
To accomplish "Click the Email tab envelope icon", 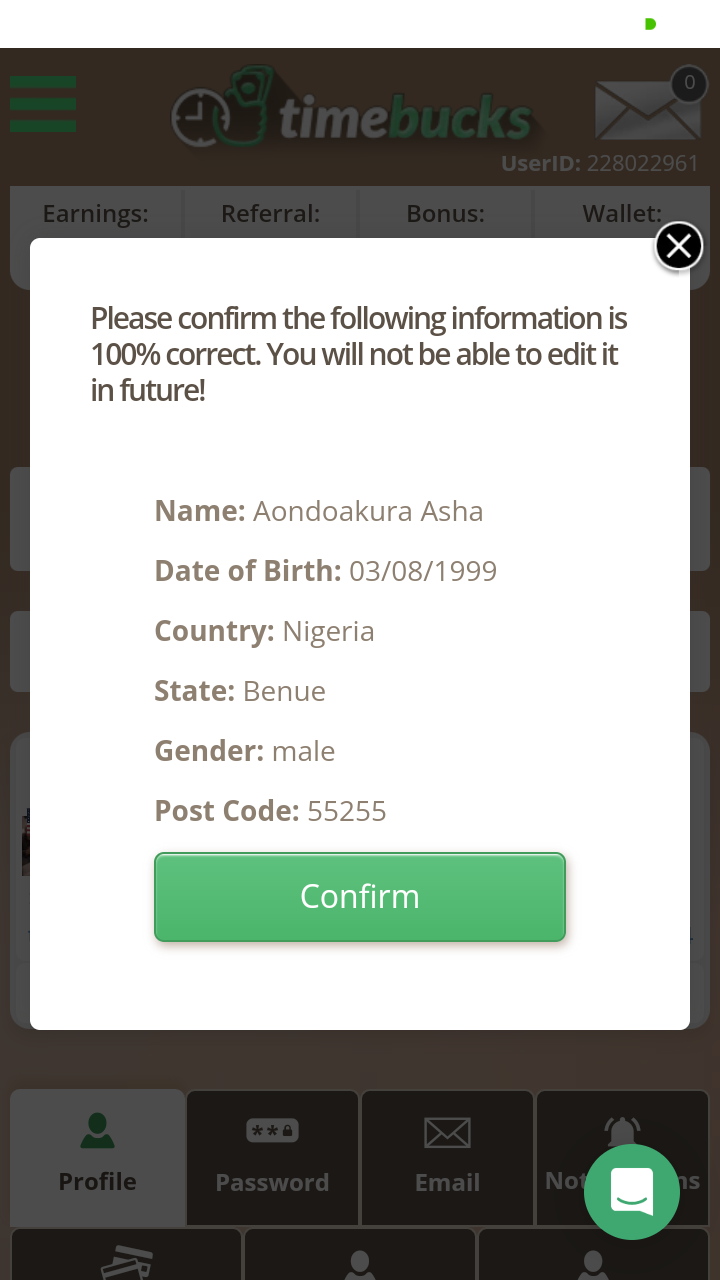I will tap(447, 1133).
